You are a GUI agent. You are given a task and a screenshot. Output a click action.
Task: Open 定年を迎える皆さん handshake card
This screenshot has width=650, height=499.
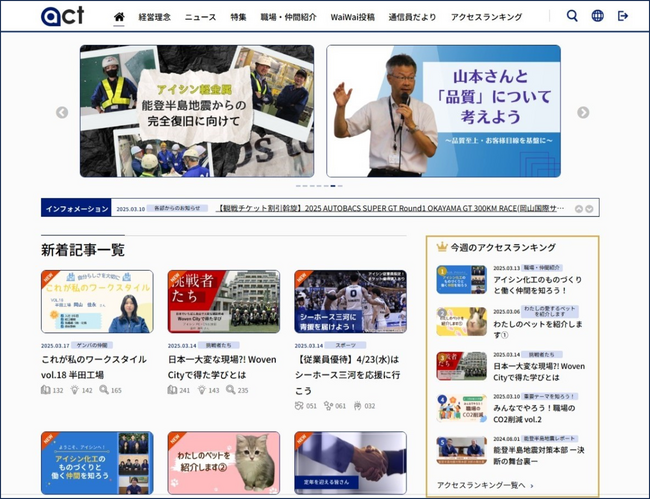pos(350,463)
